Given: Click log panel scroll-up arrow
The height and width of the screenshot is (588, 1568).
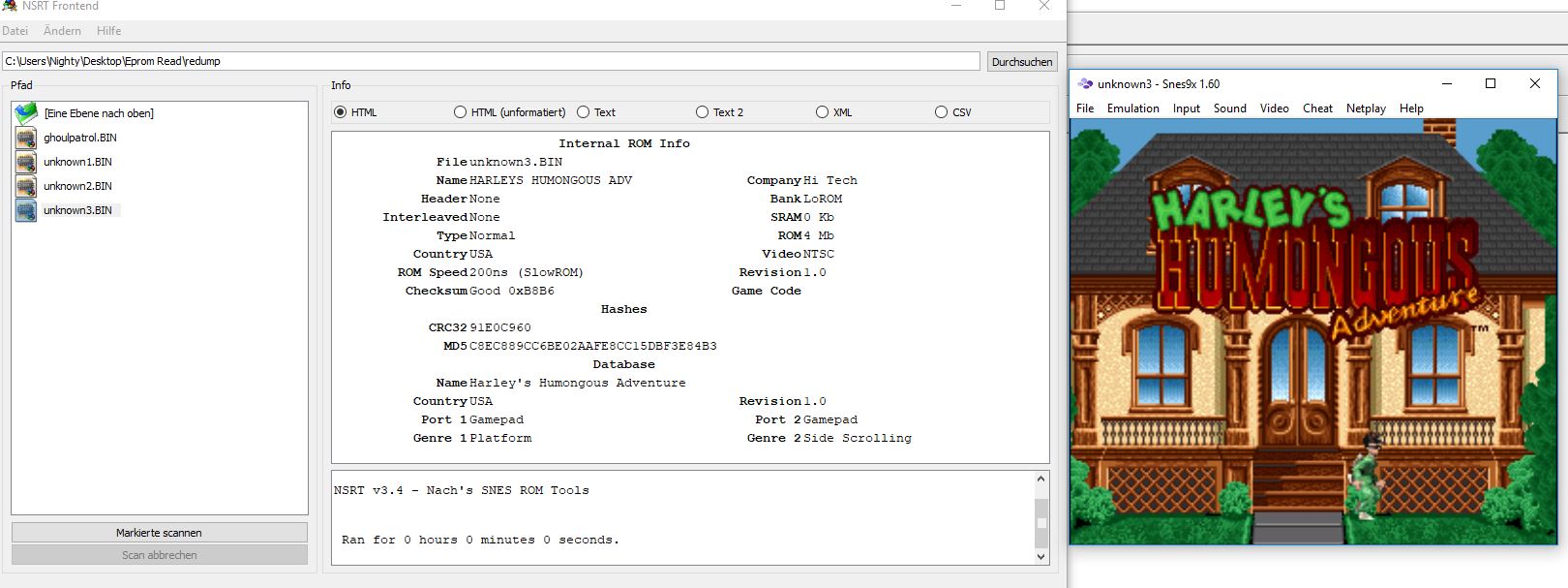Looking at the screenshot, I should pos(1041,479).
